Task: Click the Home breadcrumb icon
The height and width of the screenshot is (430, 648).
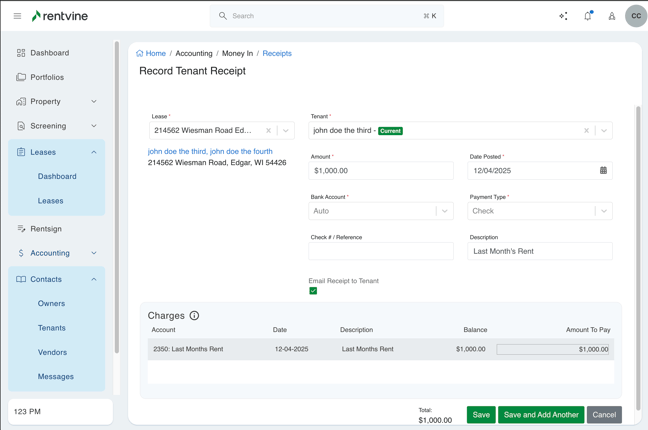Action: coord(140,54)
